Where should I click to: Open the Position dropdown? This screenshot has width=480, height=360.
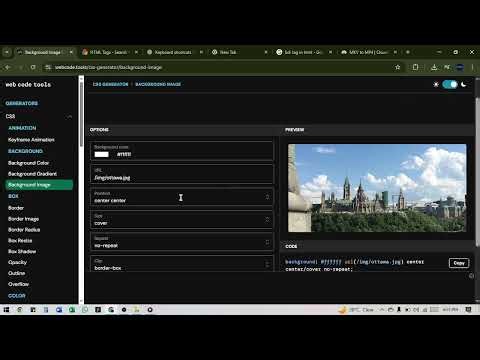182,197
